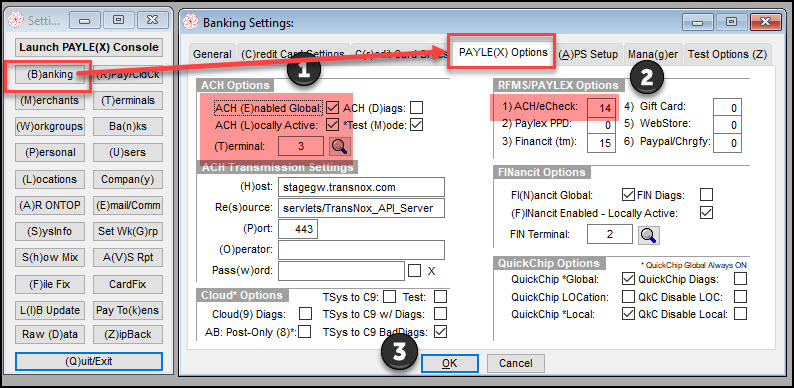The height and width of the screenshot is (388, 794).
Task: Check QkC Disable LOC checkbox
Action: pos(740,296)
